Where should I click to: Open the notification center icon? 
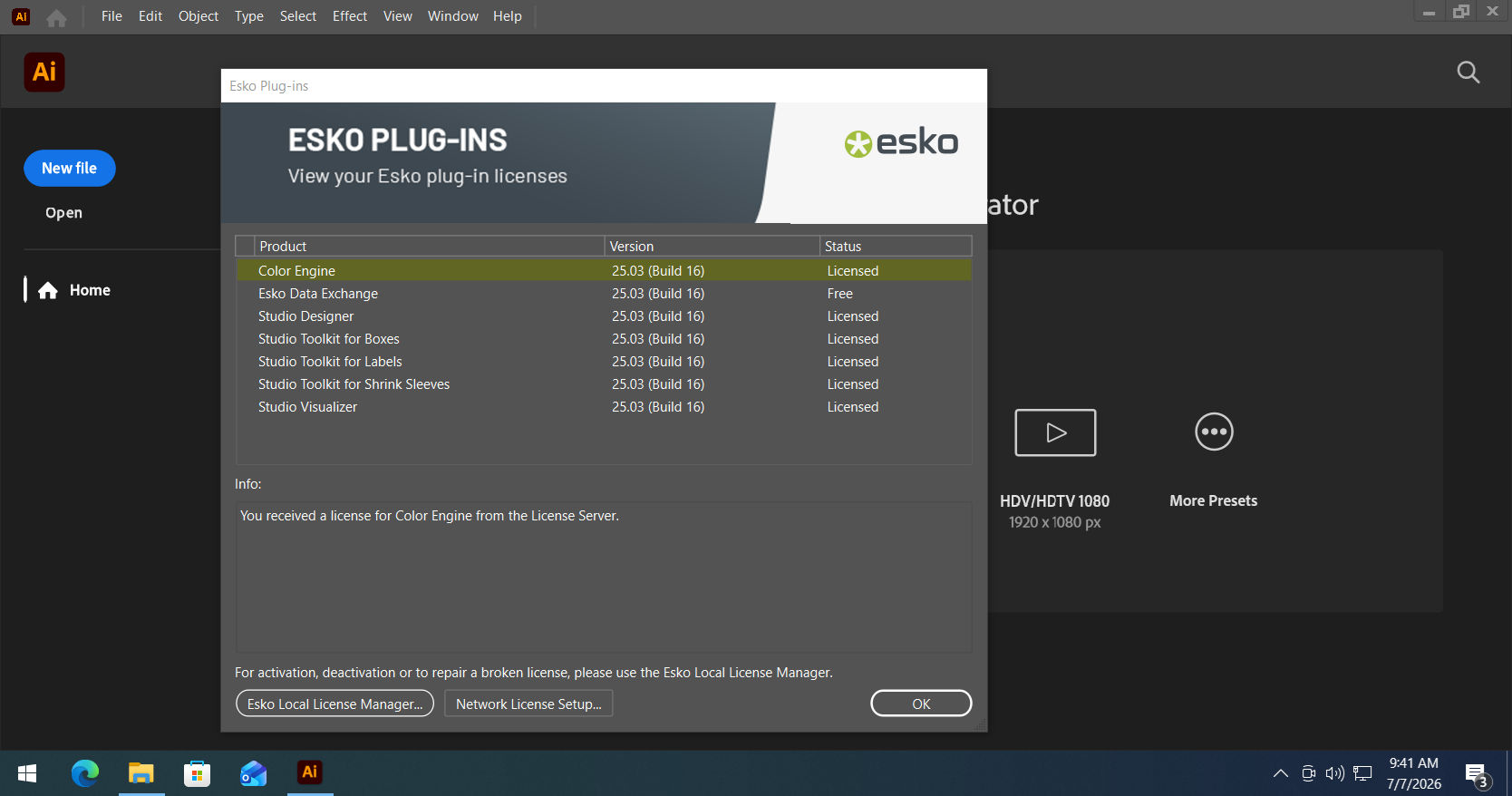[1478, 775]
